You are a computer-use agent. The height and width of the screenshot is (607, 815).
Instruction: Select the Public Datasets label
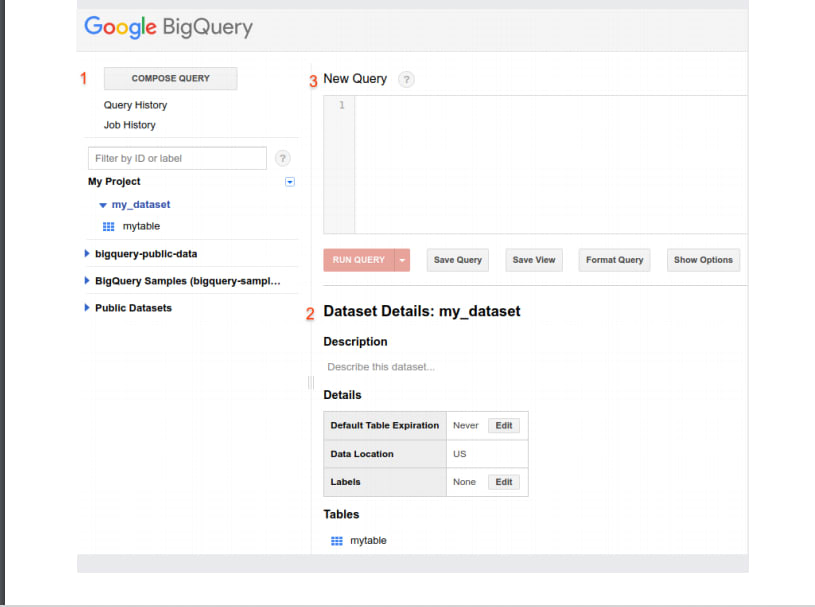click(x=133, y=308)
